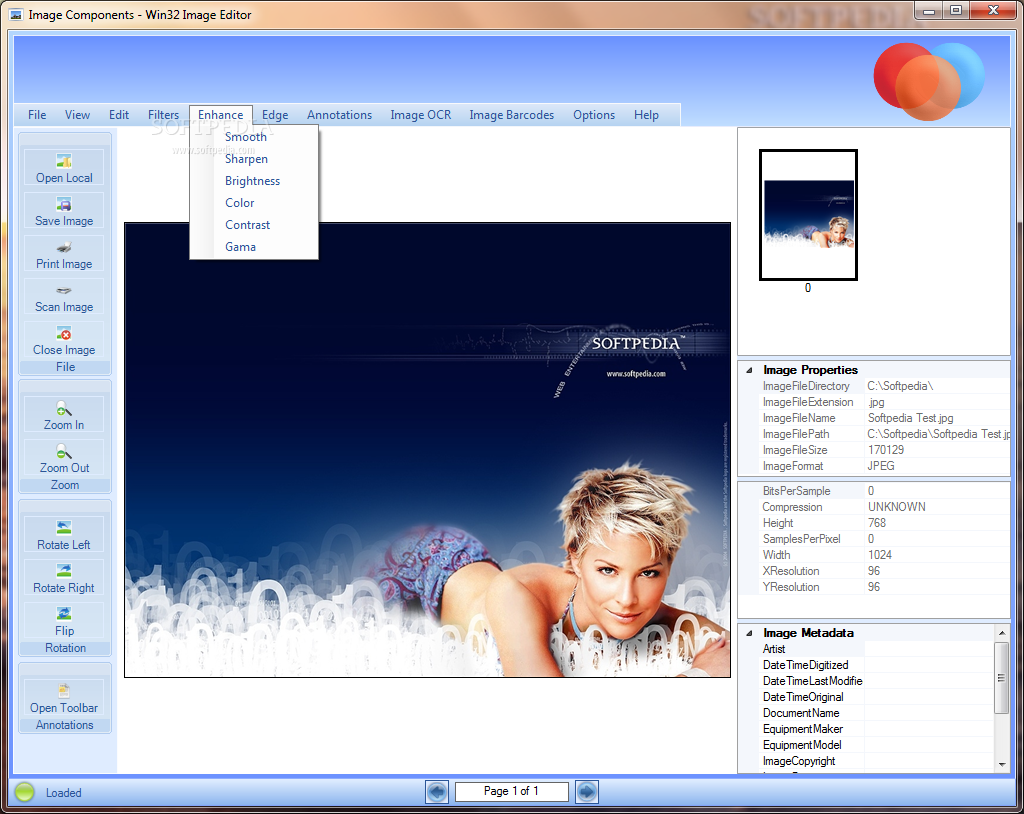Click the Open Local button label
This screenshot has height=814, width=1024.
point(64,178)
